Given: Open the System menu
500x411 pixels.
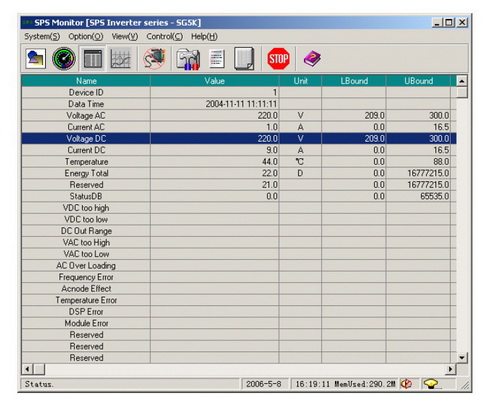Looking at the screenshot, I should 42,36.
